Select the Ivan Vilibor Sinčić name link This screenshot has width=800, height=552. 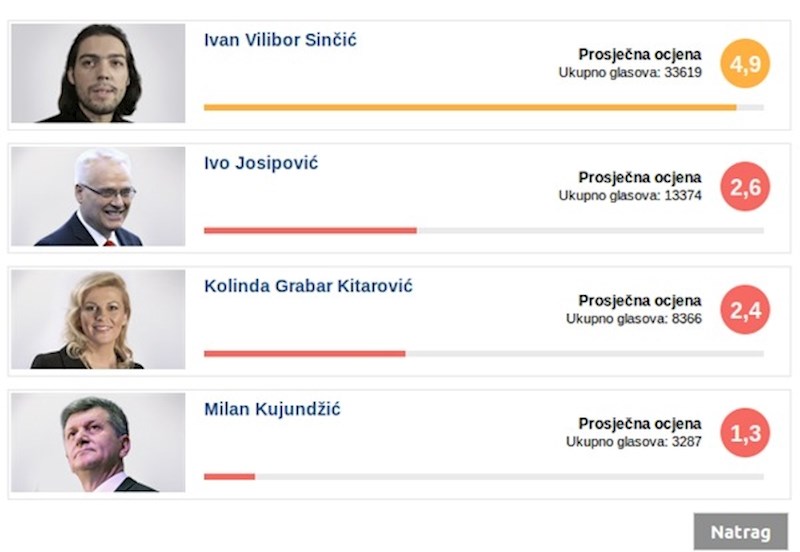pos(280,40)
